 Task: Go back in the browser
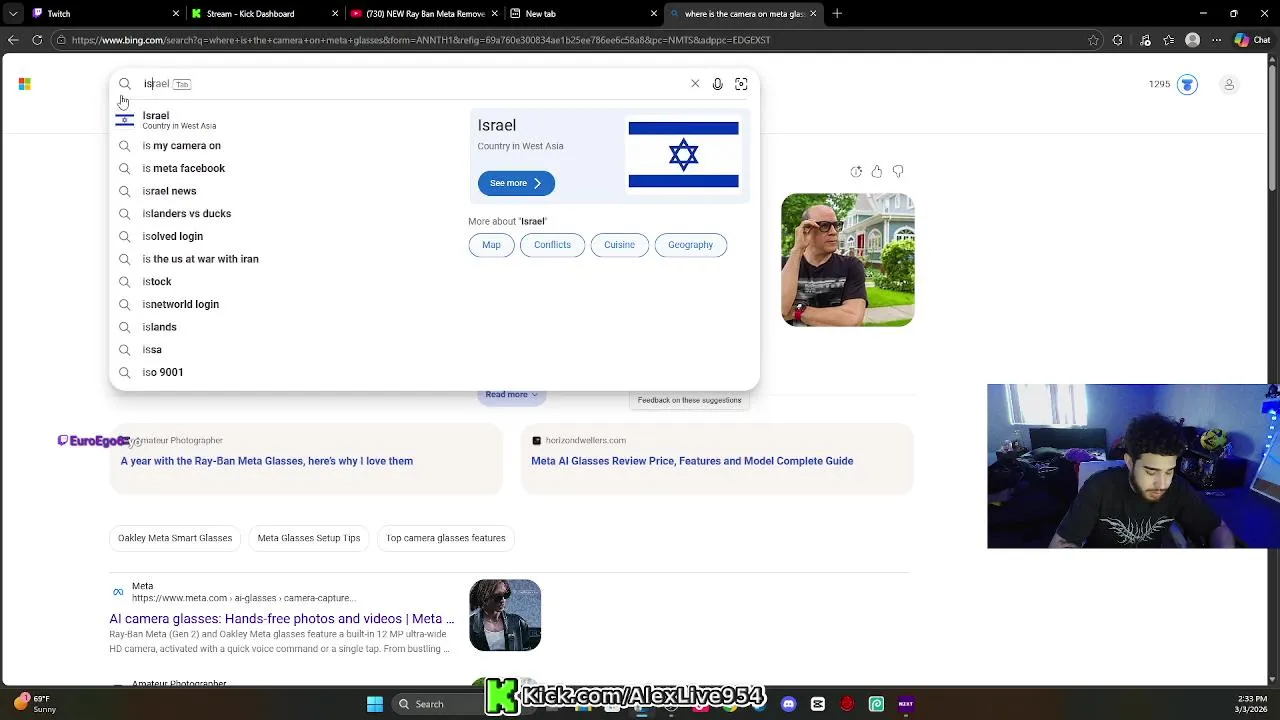pos(12,40)
